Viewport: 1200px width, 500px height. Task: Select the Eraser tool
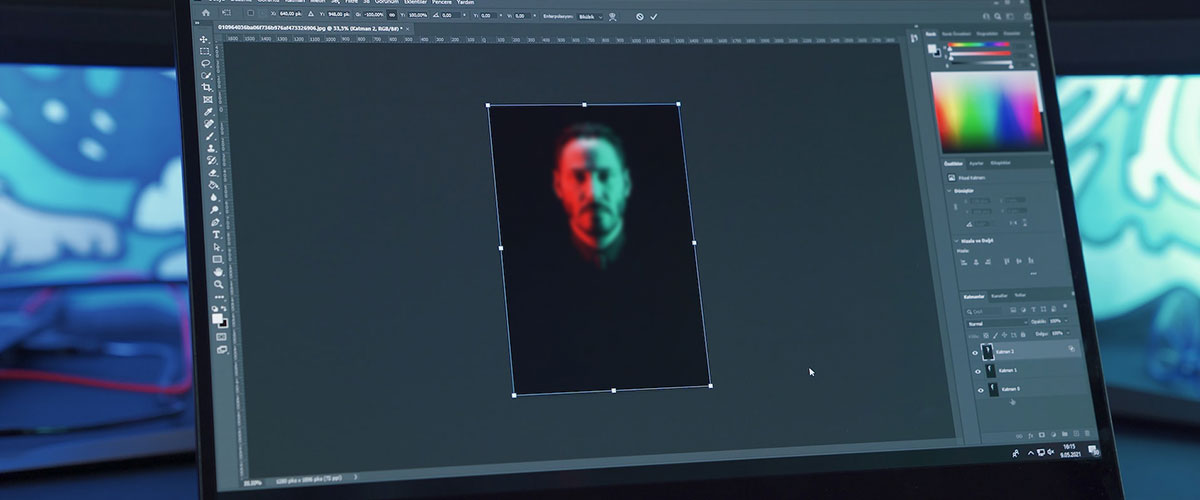point(212,171)
